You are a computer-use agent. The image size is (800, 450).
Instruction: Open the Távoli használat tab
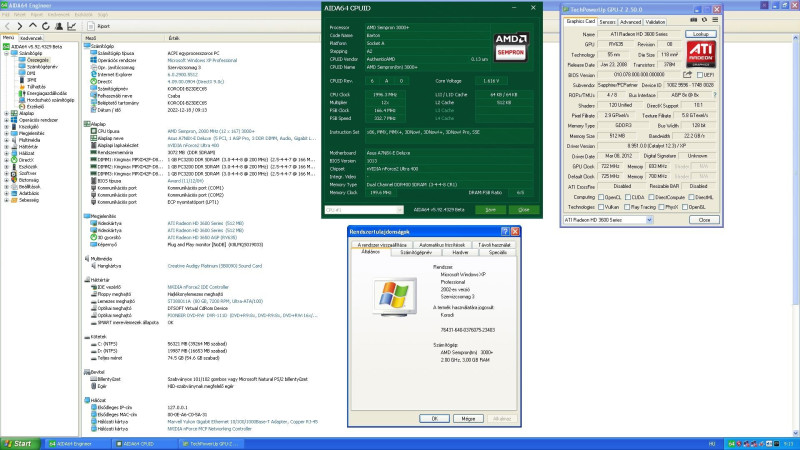(x=493, y=245)
